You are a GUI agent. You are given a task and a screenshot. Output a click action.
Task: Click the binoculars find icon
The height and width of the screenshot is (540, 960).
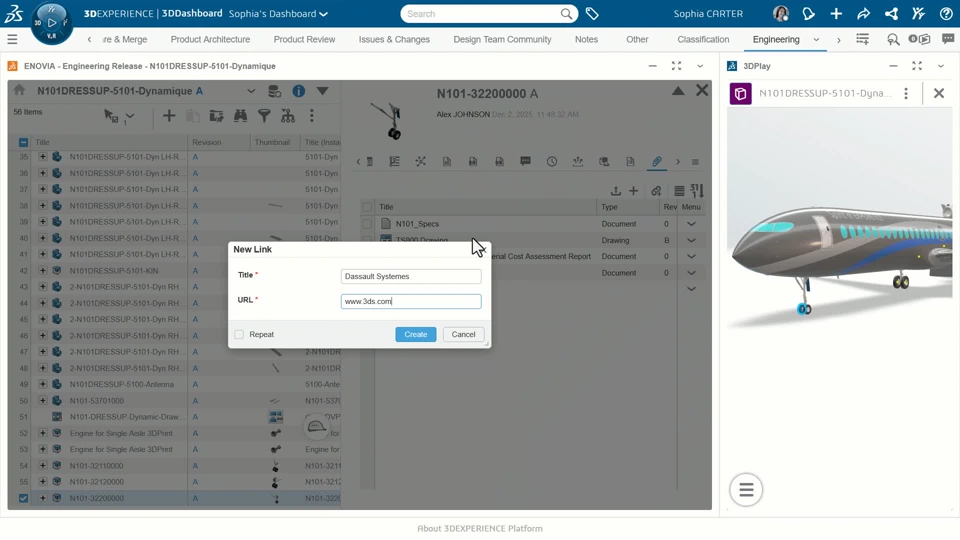(x=241, y=116)
